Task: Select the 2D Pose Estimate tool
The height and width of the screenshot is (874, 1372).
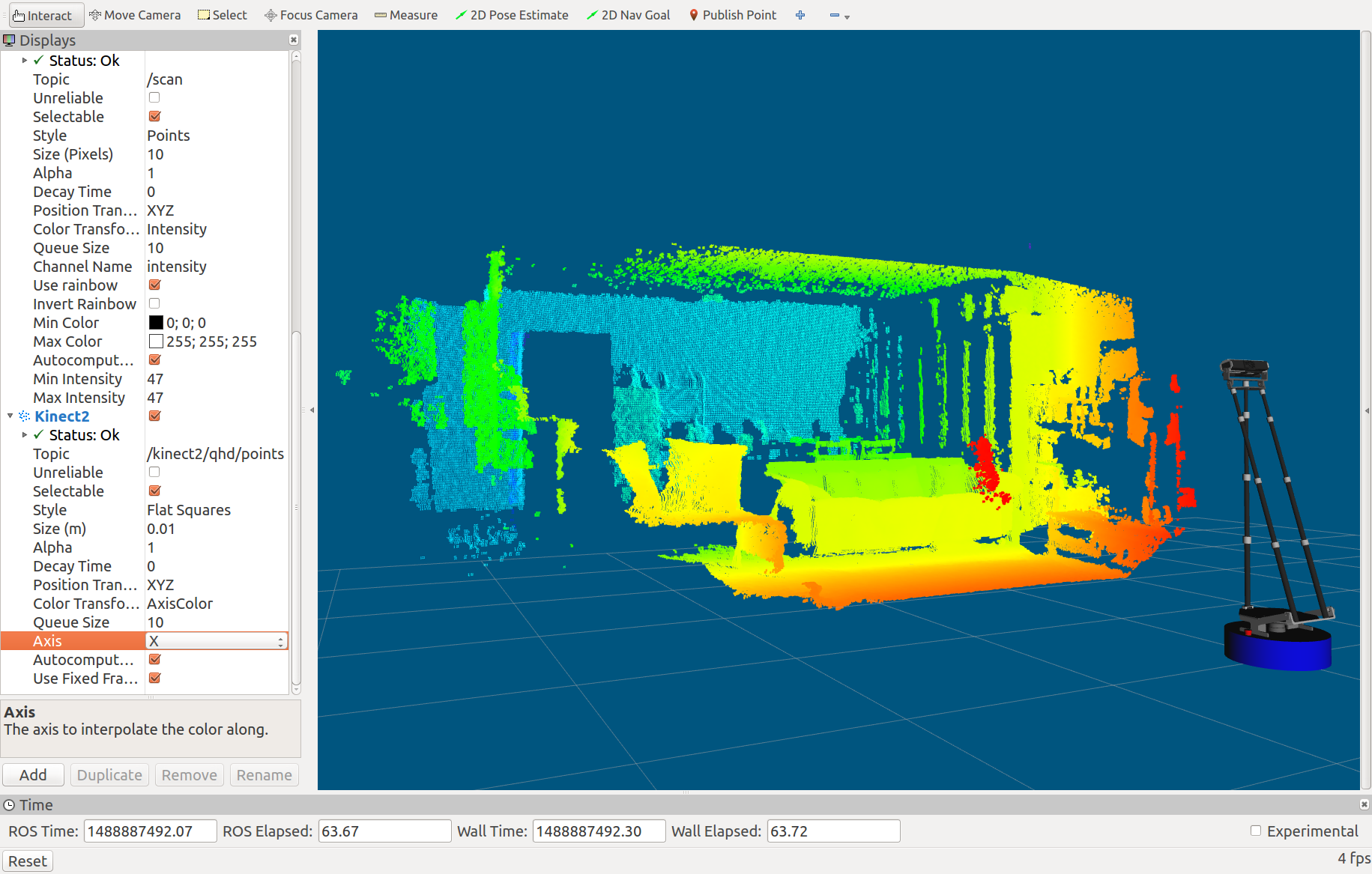Action: (512, 15)
